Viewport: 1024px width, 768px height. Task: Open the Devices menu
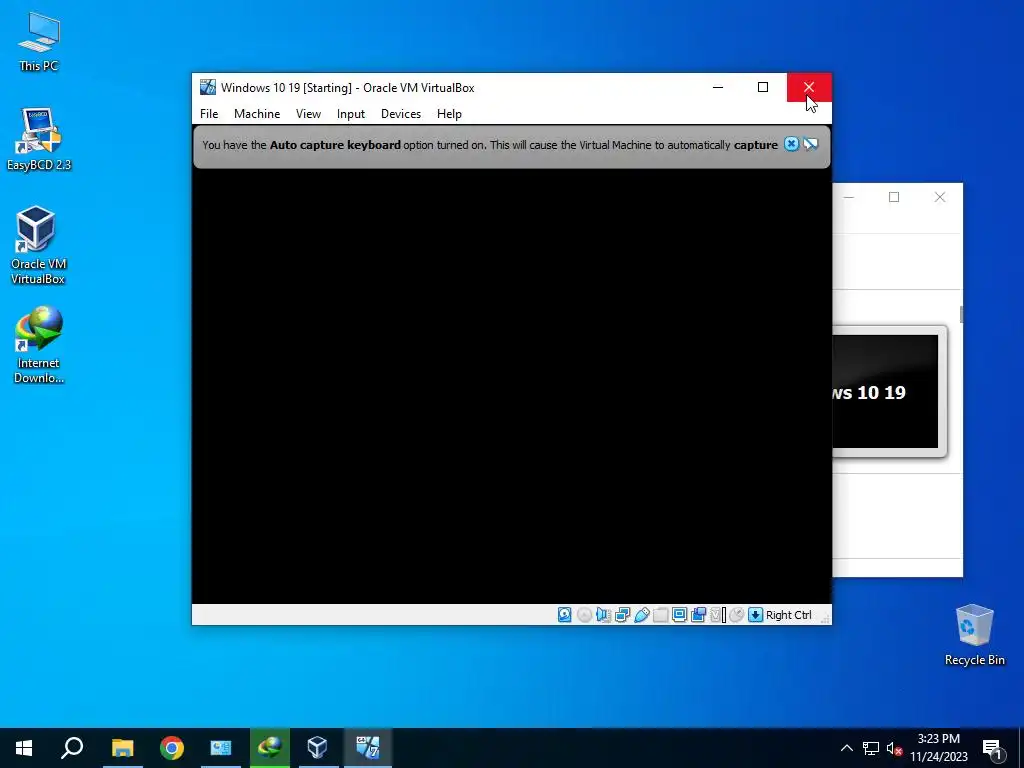click(401, 114)
